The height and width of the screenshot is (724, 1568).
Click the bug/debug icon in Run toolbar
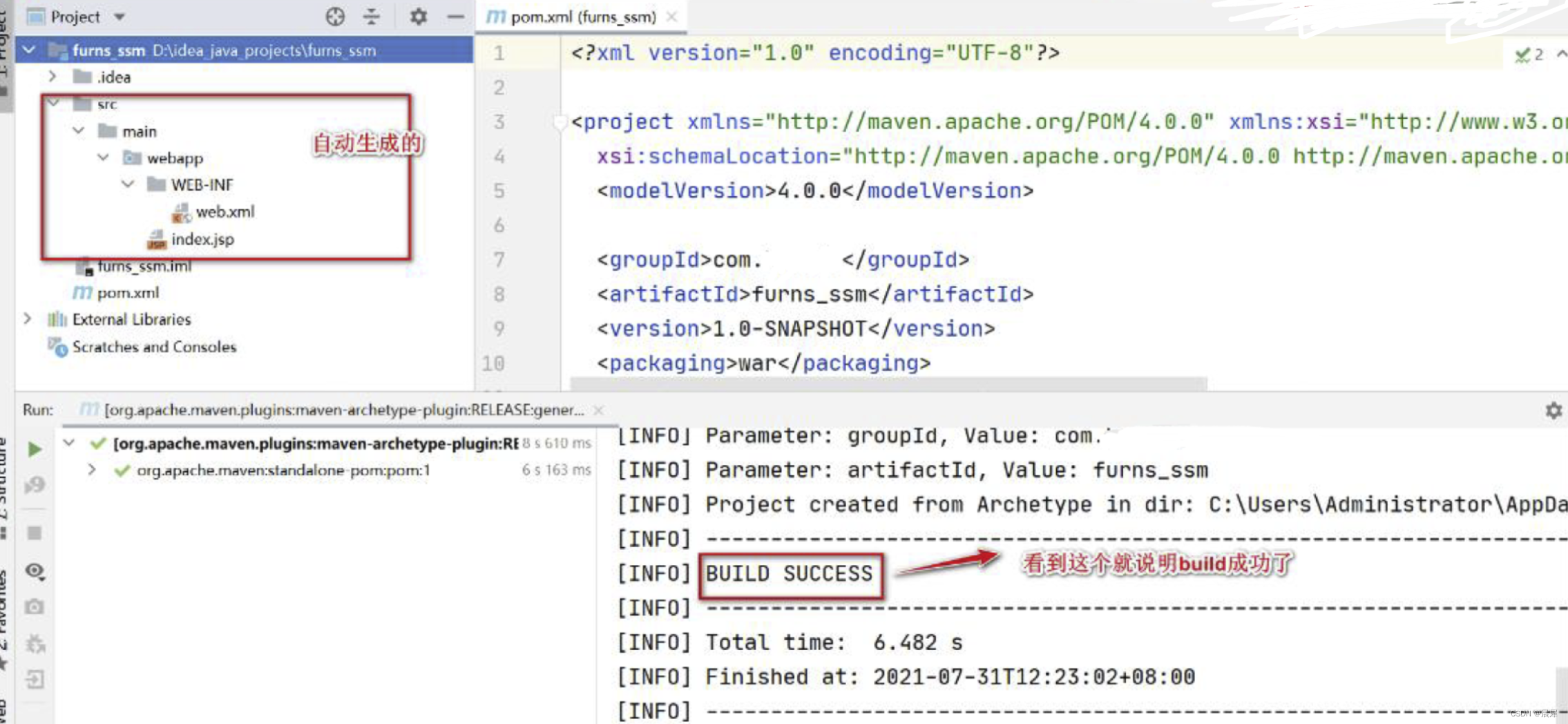click(35, 644)
